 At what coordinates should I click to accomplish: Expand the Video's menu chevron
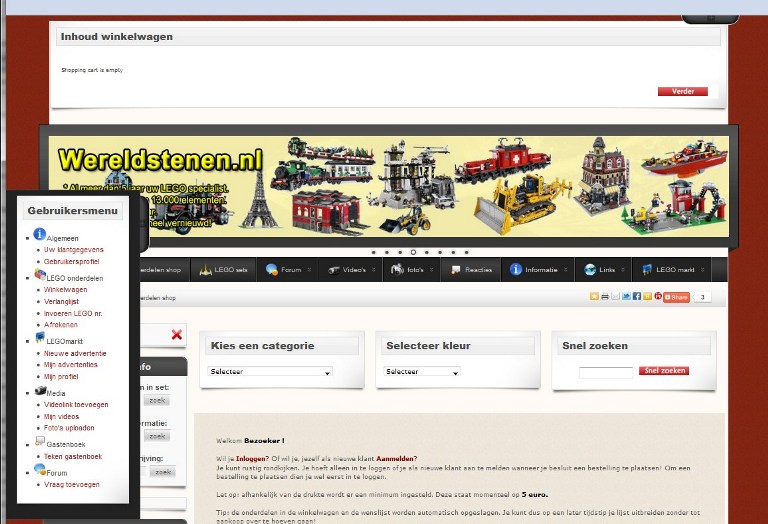374,270
